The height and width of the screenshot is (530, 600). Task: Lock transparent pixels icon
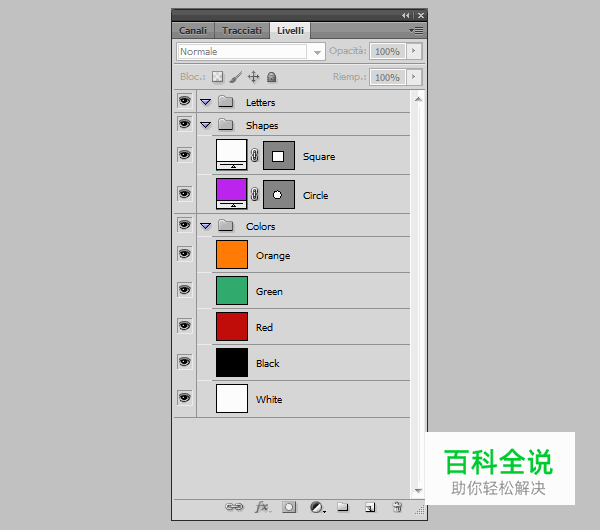[x=217, y=77]
